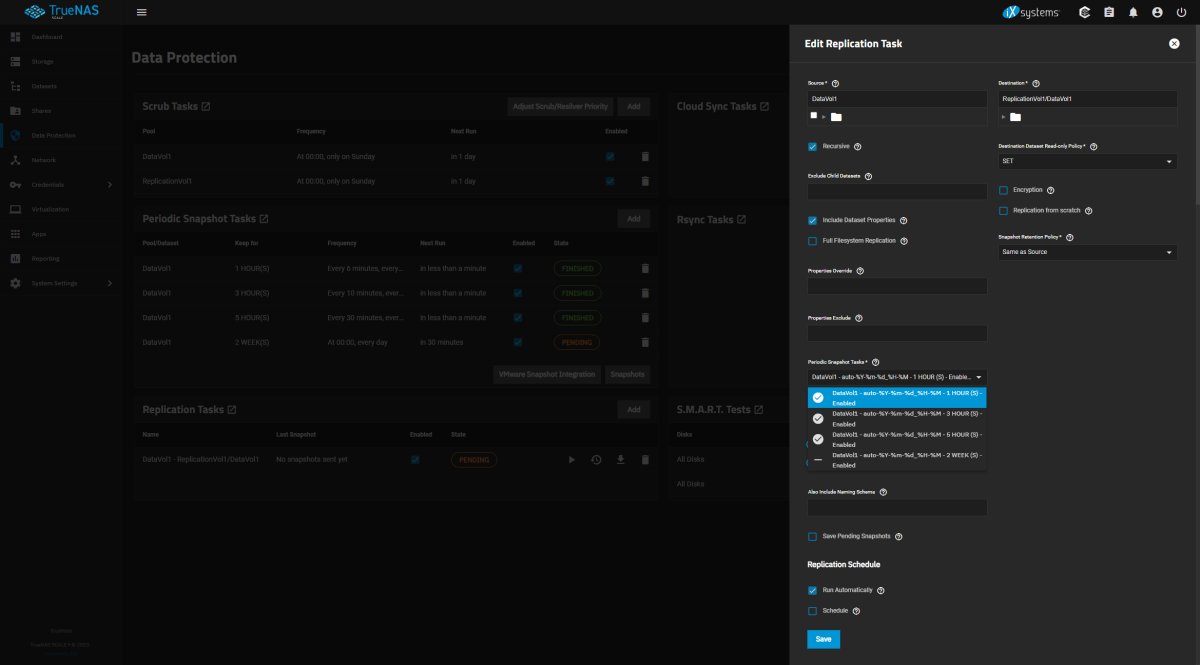Image resolution: width=1200 pixels, height=665 pixels.
Task: Show help for Run Automatically
Action: click(x=880, y=590)
